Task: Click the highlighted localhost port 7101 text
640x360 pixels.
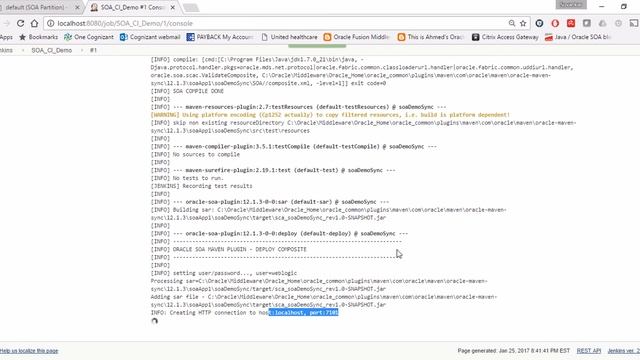Action: [x=304, y=313]
